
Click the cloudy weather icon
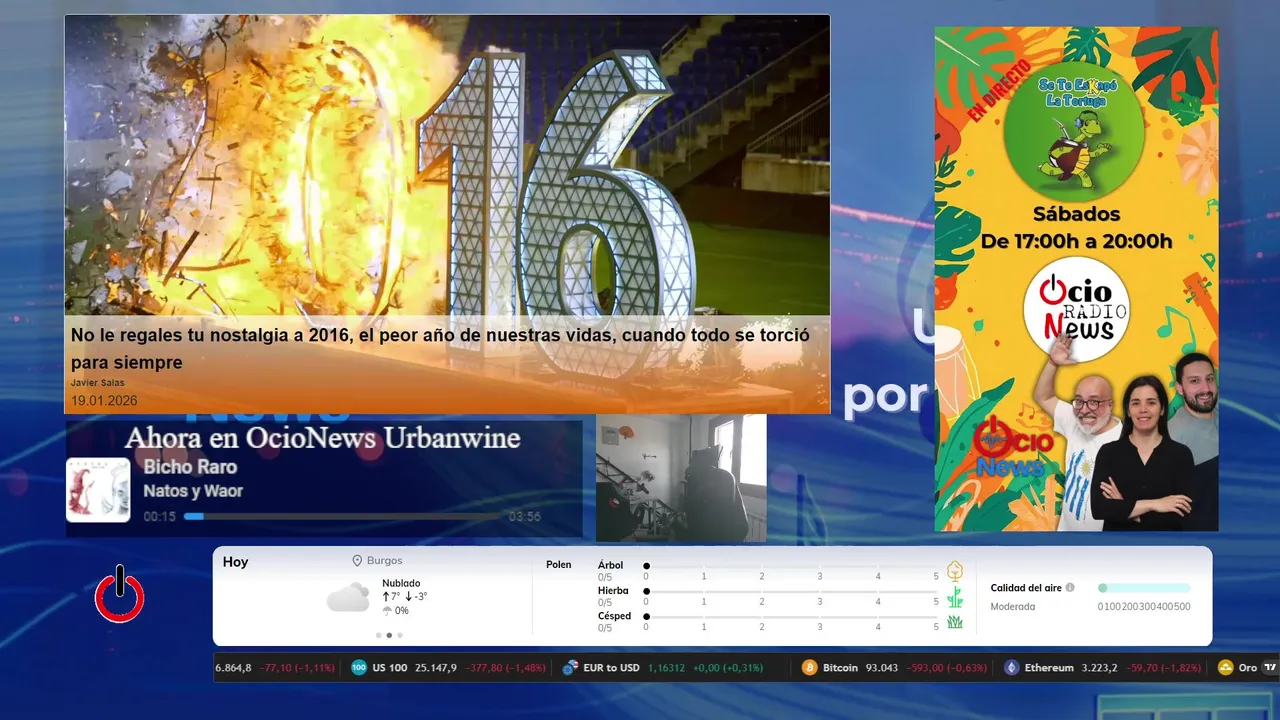point(348,598)
